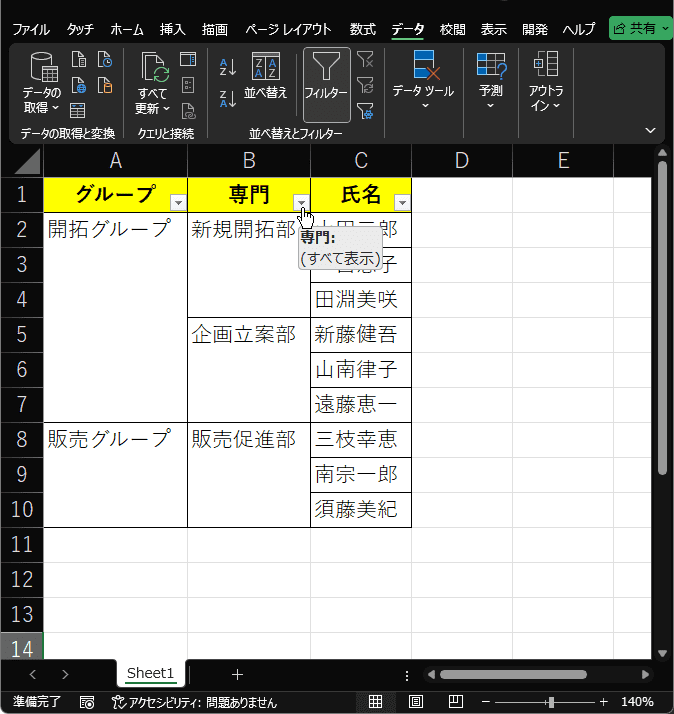Open the データの取得 get data icon
The image size is (674, 714).
coord(42,82)
